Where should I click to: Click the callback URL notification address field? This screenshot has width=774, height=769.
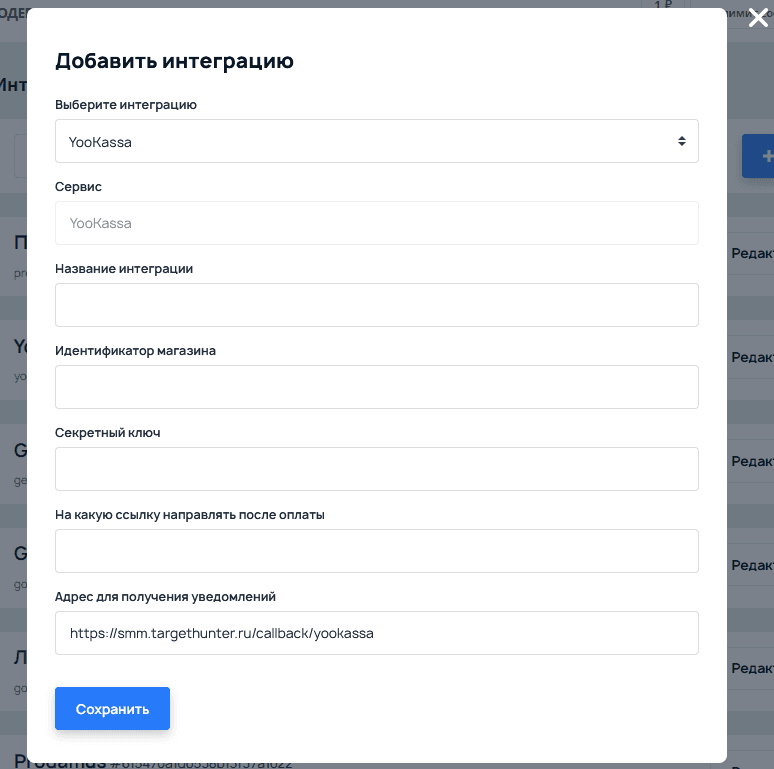376,633
